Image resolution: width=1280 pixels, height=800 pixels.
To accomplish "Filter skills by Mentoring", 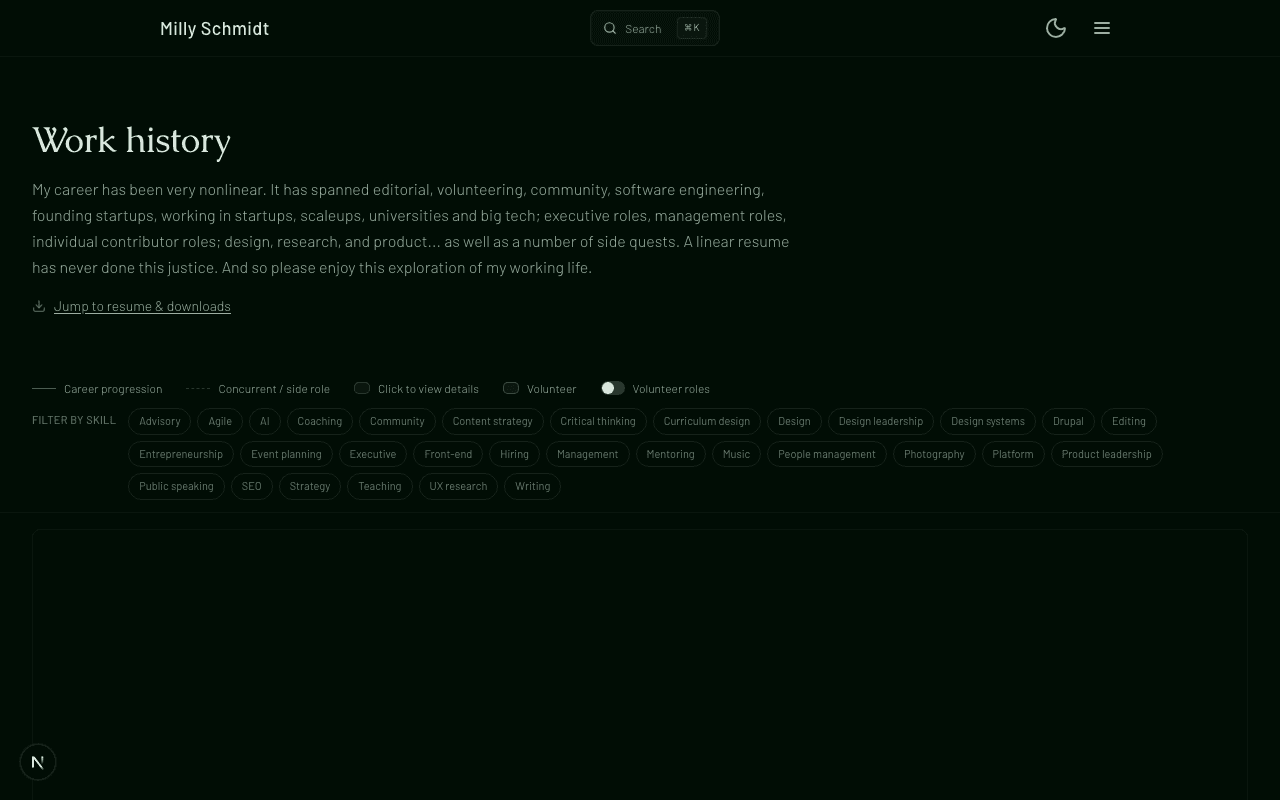I will [670, 454].
